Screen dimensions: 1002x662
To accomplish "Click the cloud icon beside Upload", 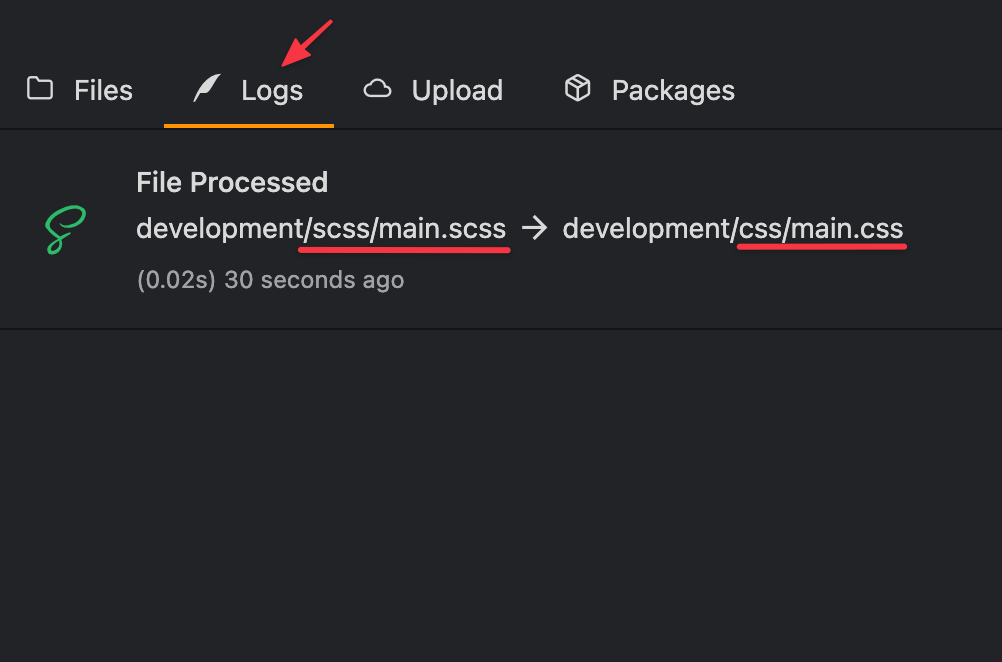I will point(377,89).
